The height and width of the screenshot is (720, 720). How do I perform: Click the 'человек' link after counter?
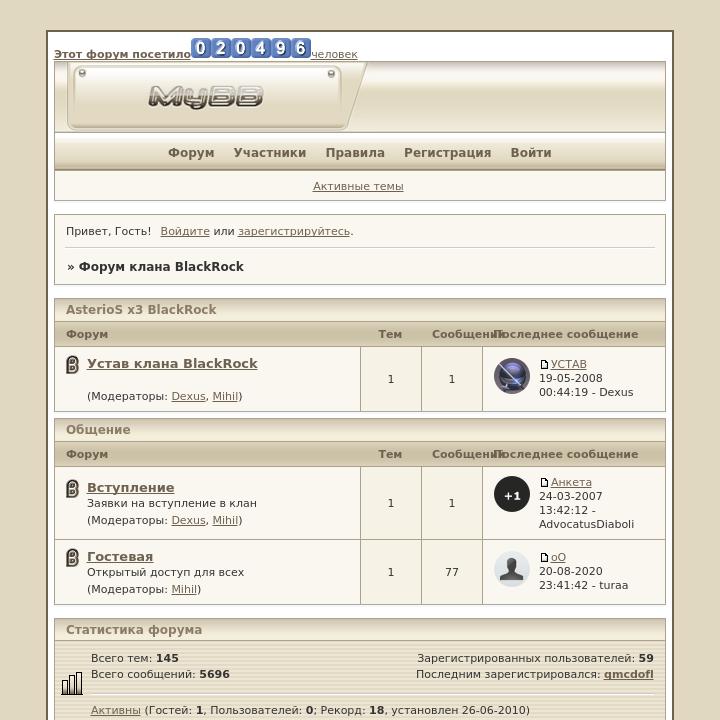click(334, 54)
